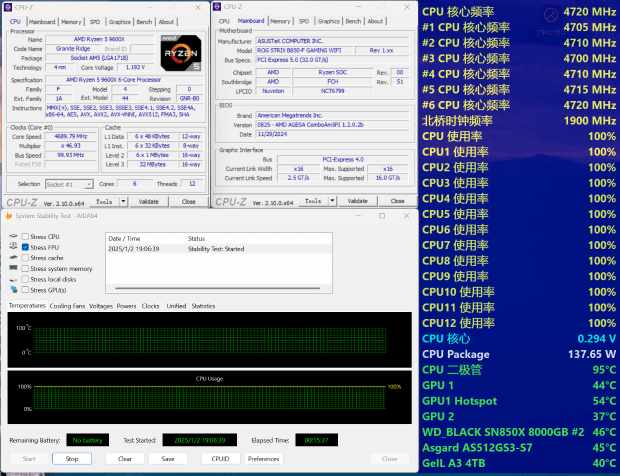This screenshot has width=620, height=476.
Task: Click the Core Speed value 4689.79 MHz
Action: (70, 136)
